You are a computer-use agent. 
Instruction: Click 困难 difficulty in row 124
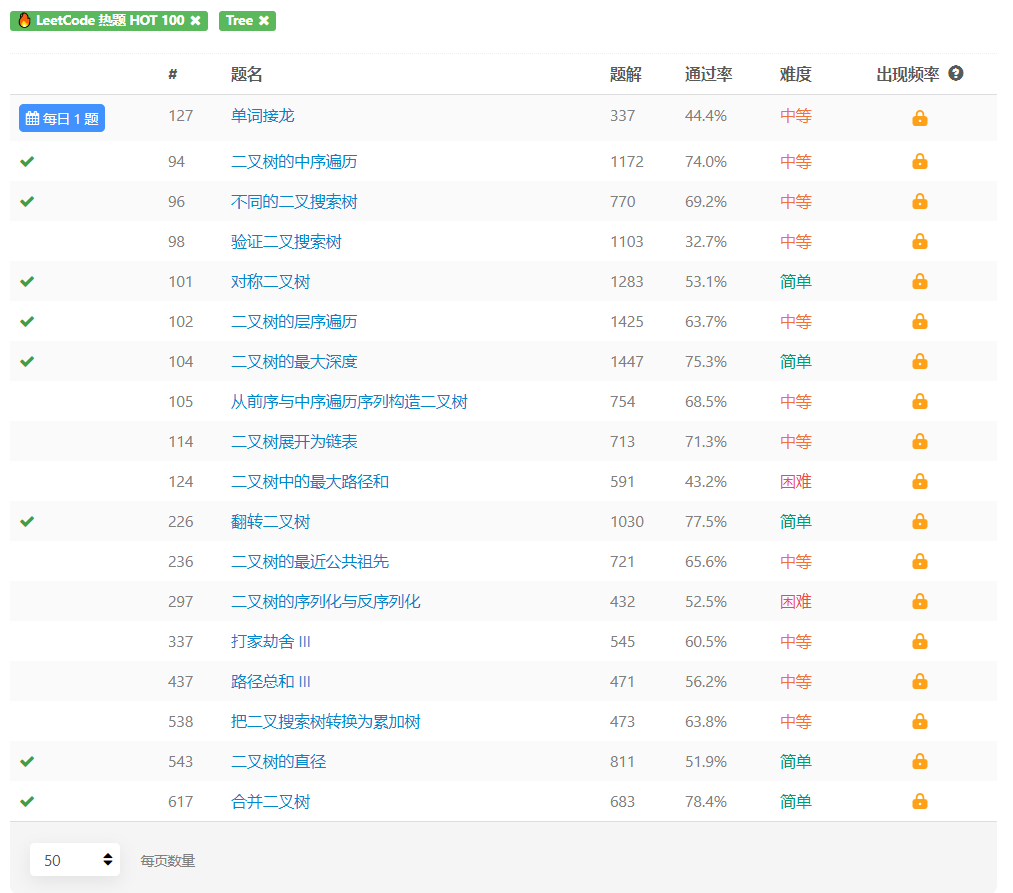point(795,482)
